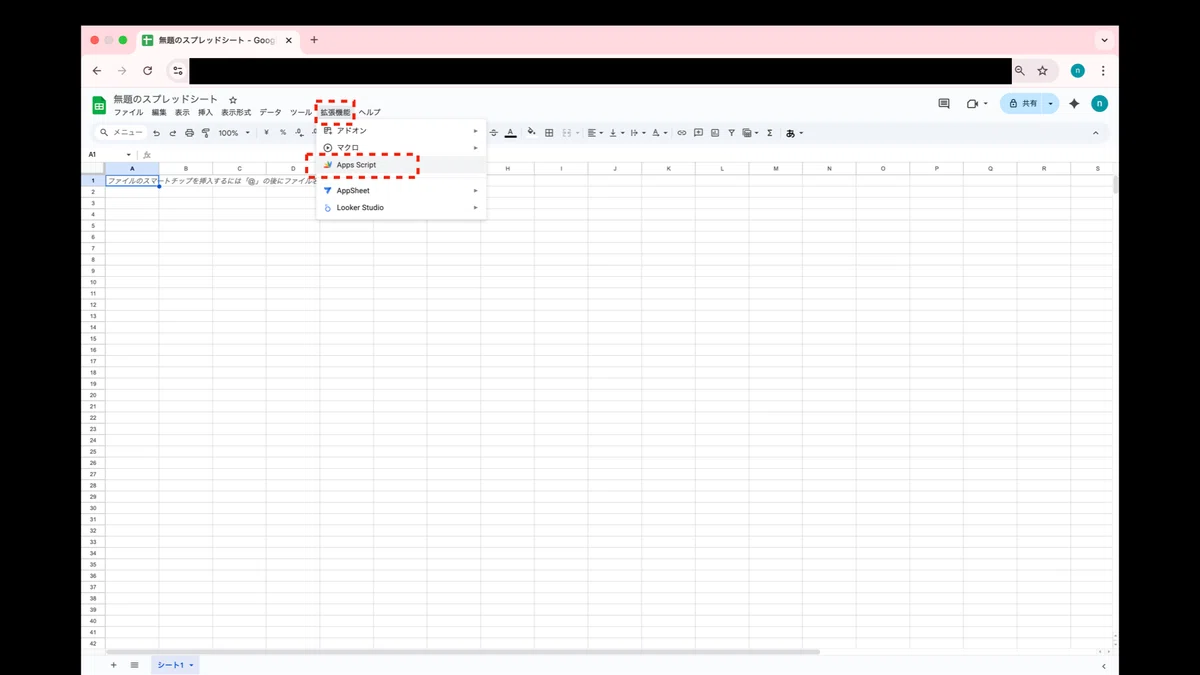Click the create filter funnel icon
Screen dimensions: 1200x675
[731, 133]
